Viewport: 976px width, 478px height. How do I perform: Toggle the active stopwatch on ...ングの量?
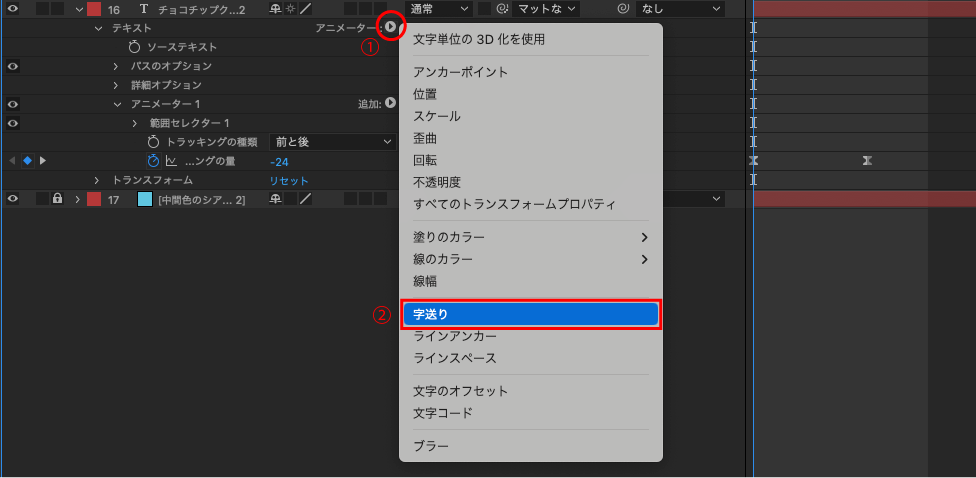[x=154, y=161]
